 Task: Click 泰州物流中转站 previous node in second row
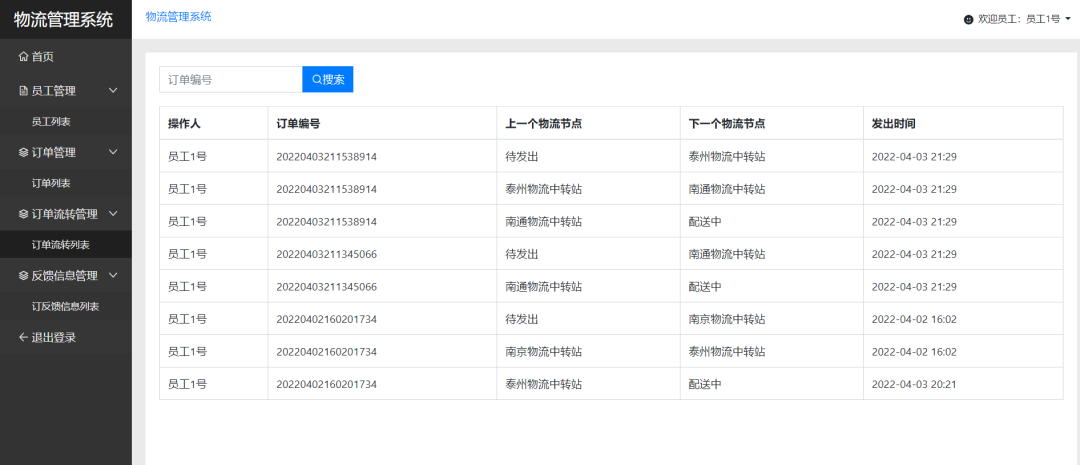543,189
